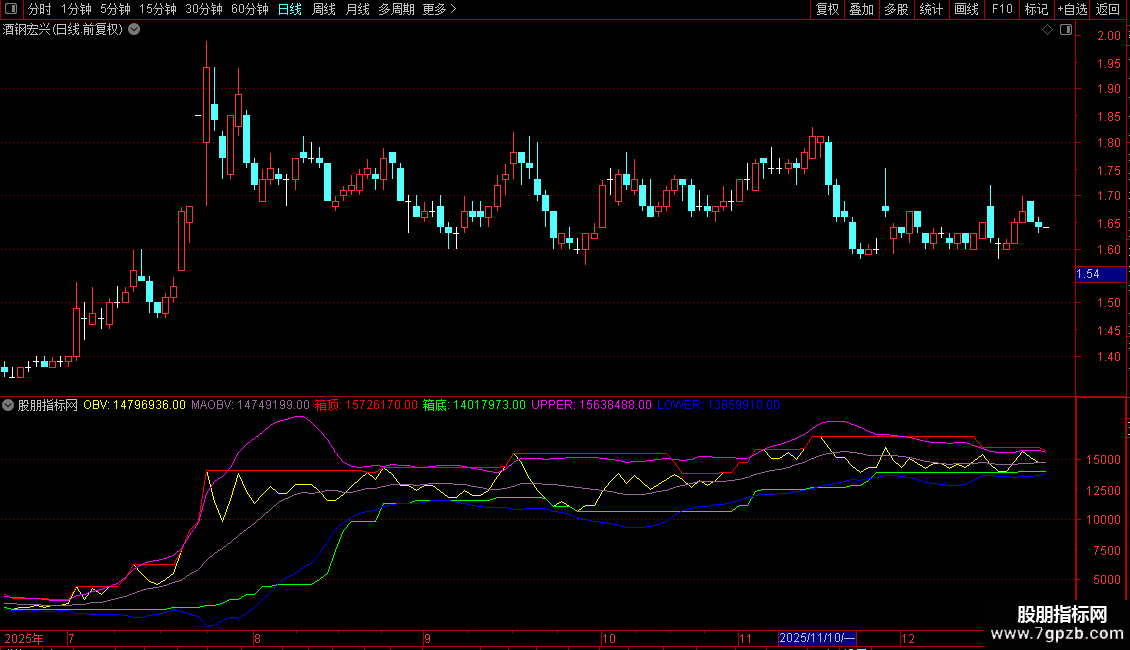Toggle the left sidebar panel icon
This screenshot has height=650, width=1130.
[9, 9]
